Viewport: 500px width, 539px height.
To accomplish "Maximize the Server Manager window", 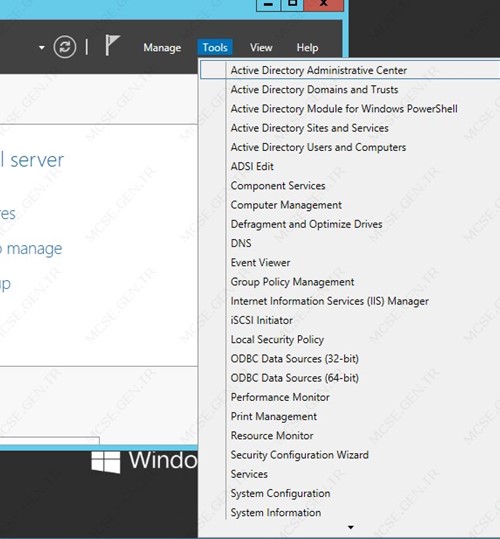I will tap(292, 4).
